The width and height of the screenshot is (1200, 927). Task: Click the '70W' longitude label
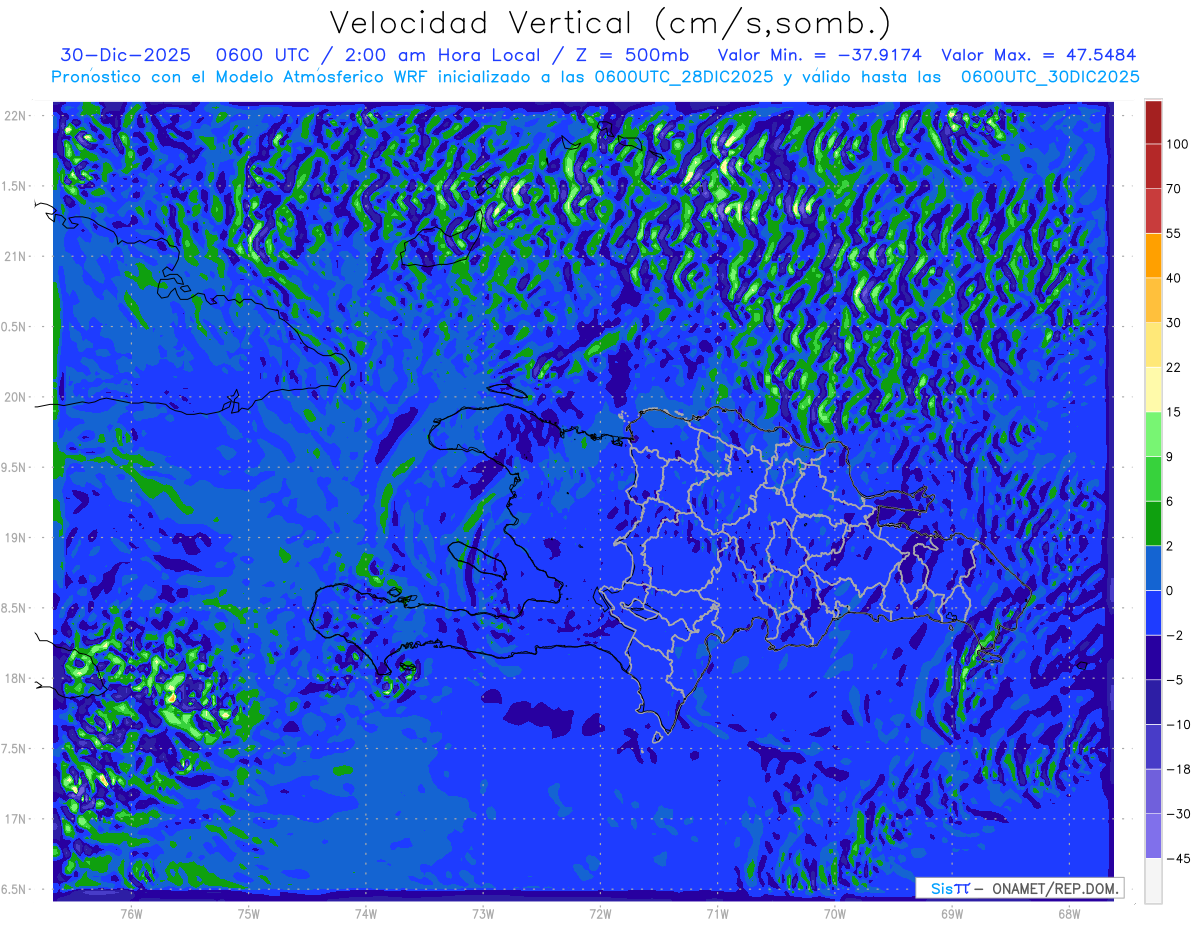click(x=835, y=914)
